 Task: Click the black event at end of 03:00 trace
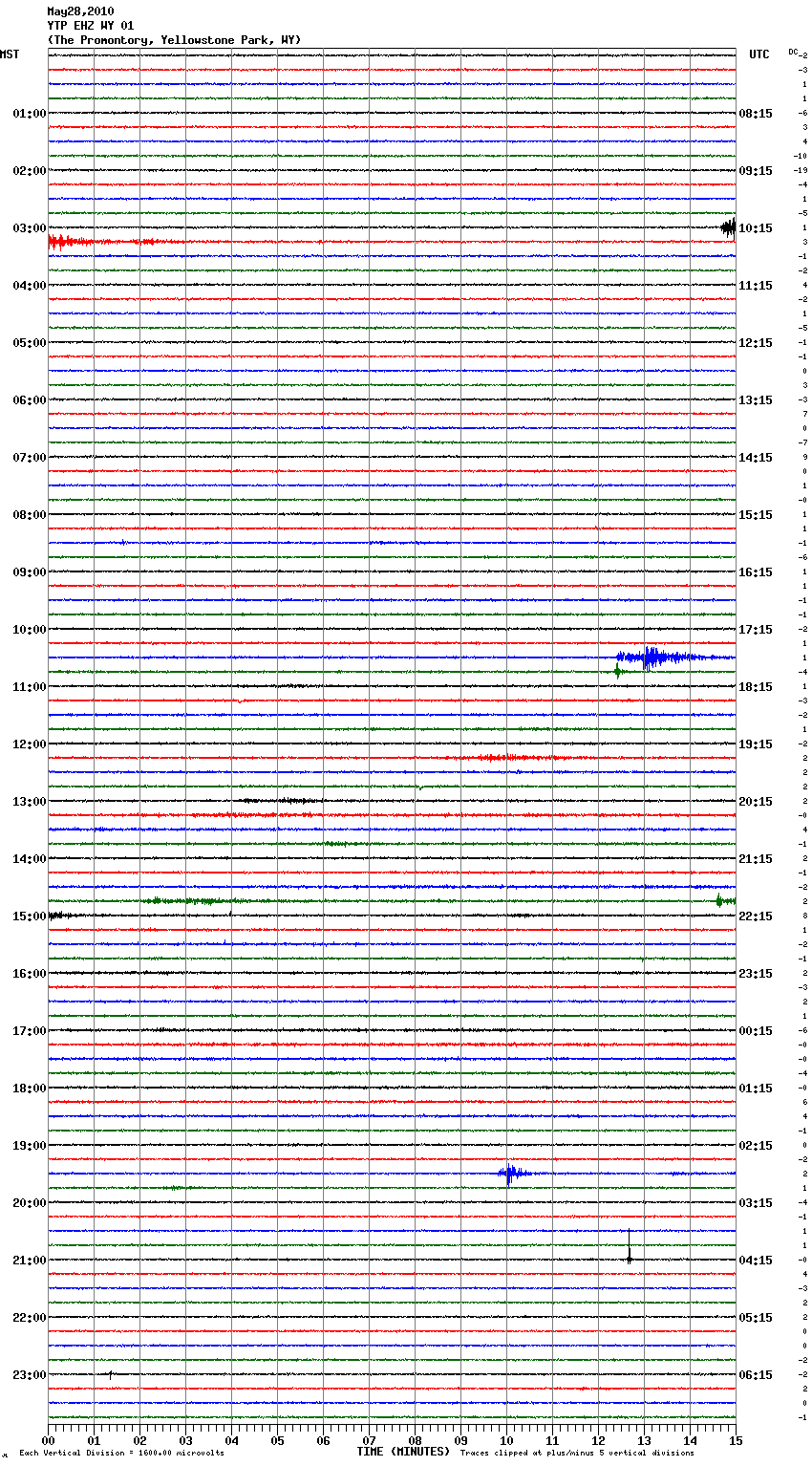coord(729,227)
